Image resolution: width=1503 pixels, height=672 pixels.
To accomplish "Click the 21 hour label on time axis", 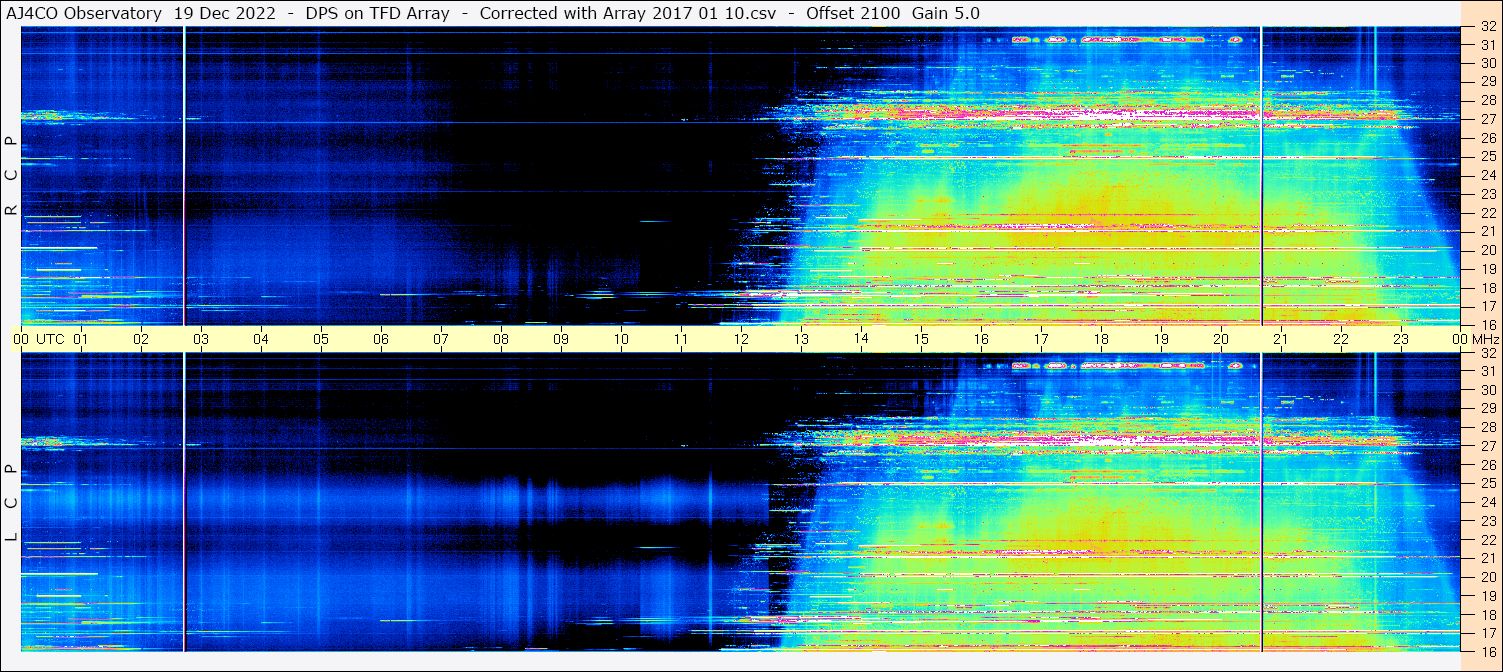I will click(1281, 339).
